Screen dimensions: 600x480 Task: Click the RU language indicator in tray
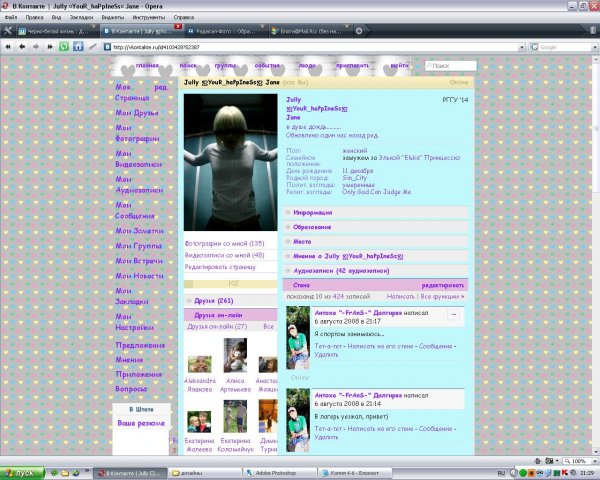(x=501, y=473)
